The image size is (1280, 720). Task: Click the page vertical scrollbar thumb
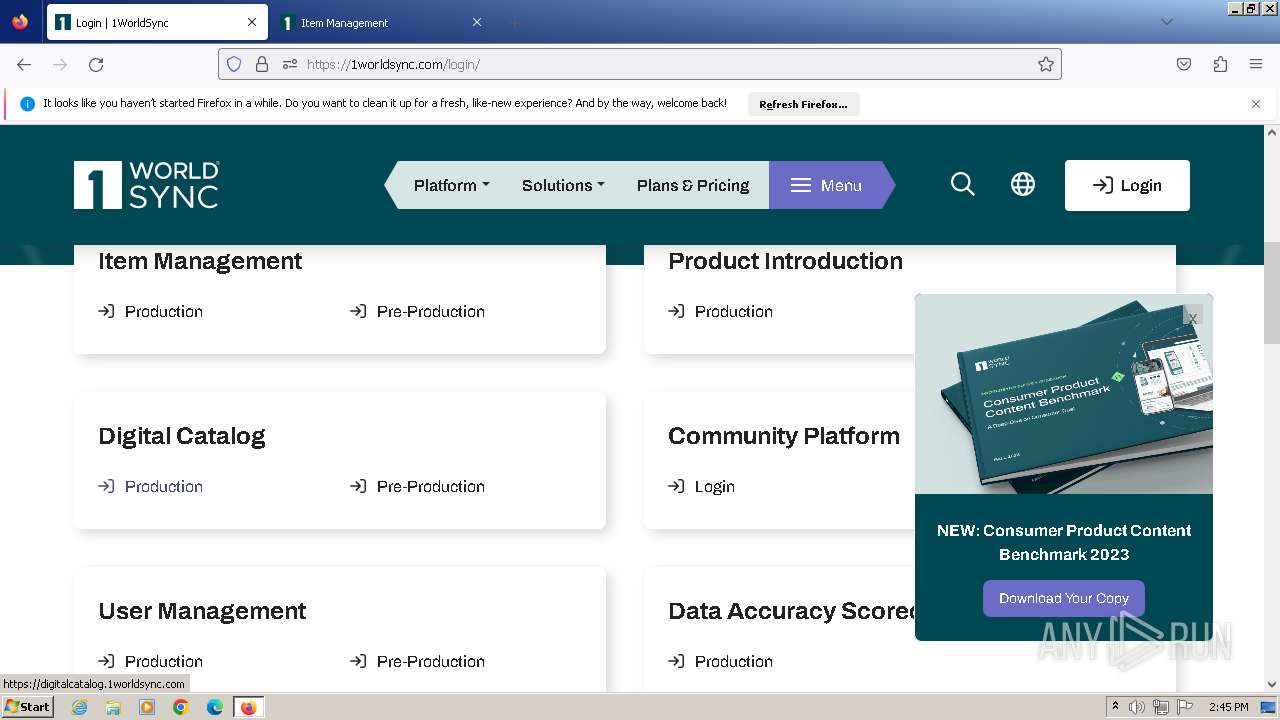pos(1272,292)
